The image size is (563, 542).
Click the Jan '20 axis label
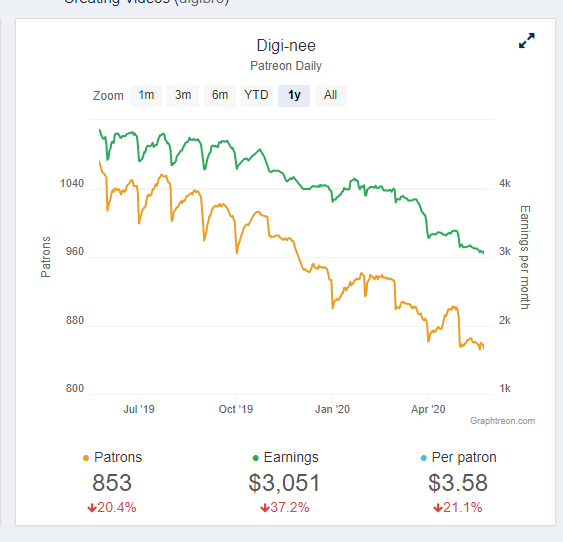click(332, 409)
